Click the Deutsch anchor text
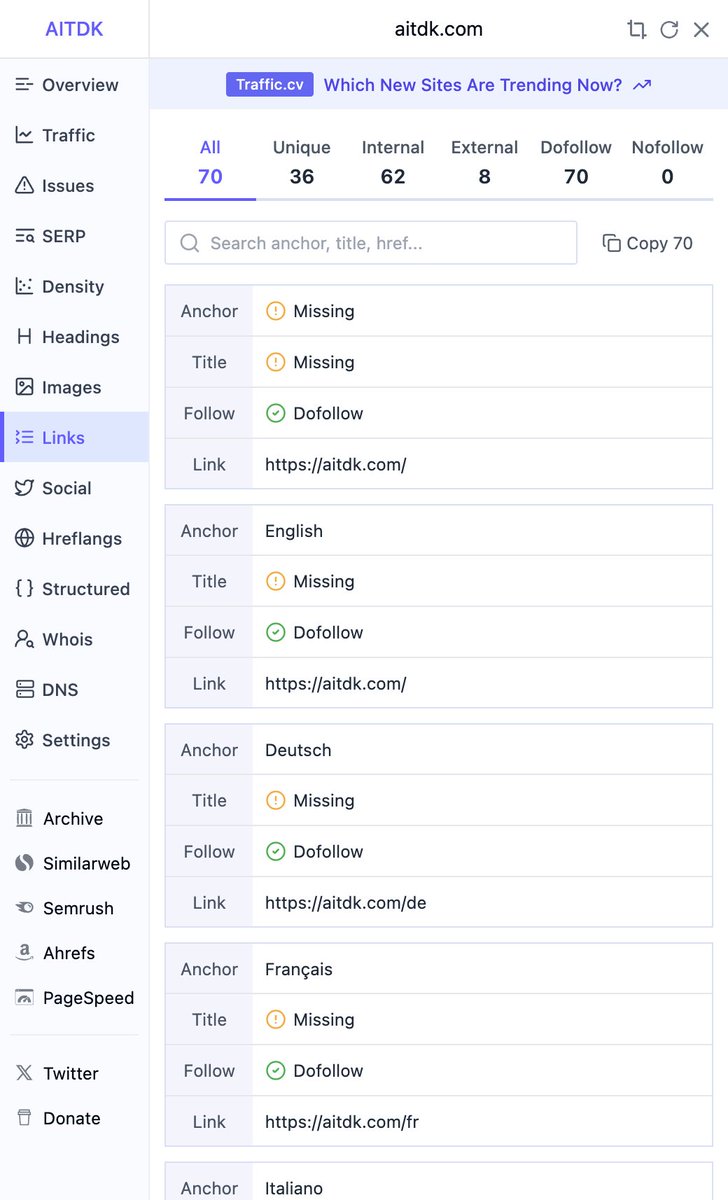The height and width of the screenshot is (1200, 728). click(x=298, y=750)
